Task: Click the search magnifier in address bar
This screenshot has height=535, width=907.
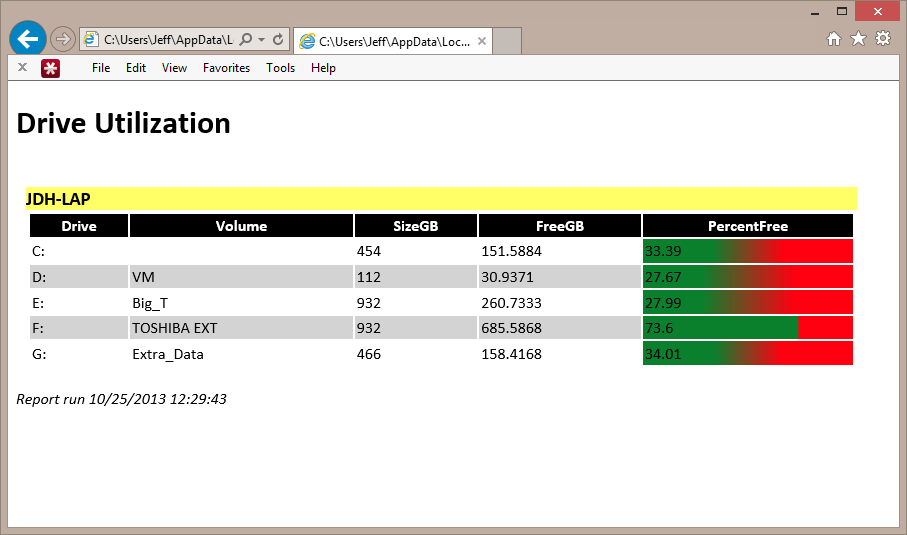Action: [246, 39]
